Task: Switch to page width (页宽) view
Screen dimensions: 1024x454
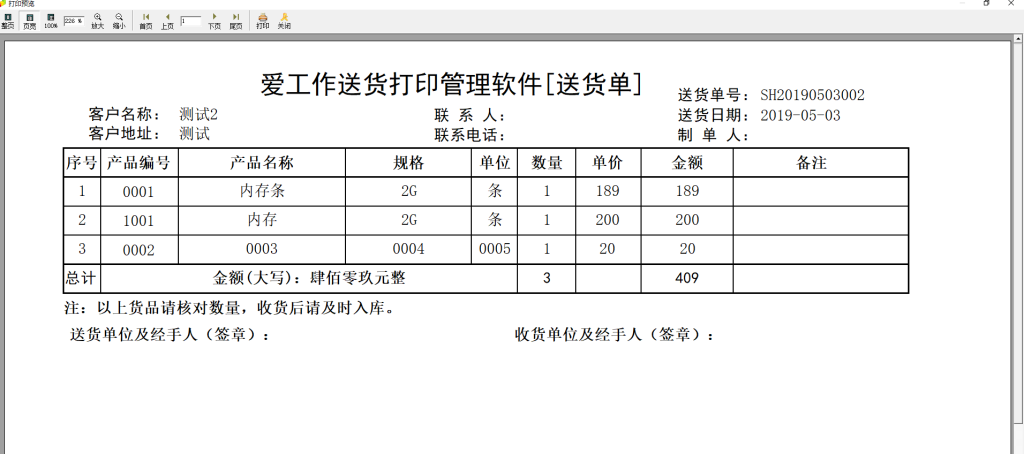Action: 29,21
